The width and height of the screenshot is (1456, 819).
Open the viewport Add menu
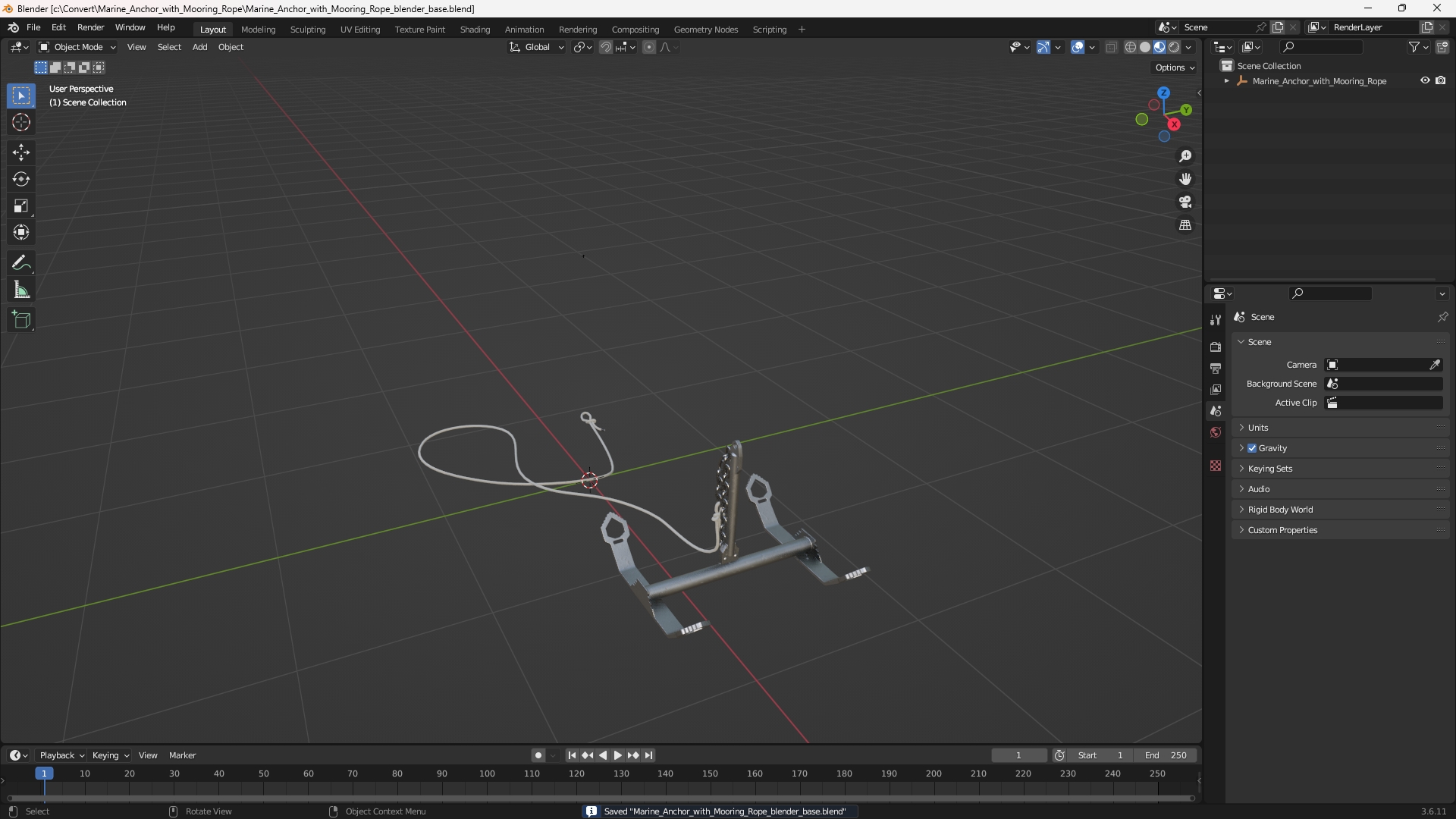pos(199,47)
